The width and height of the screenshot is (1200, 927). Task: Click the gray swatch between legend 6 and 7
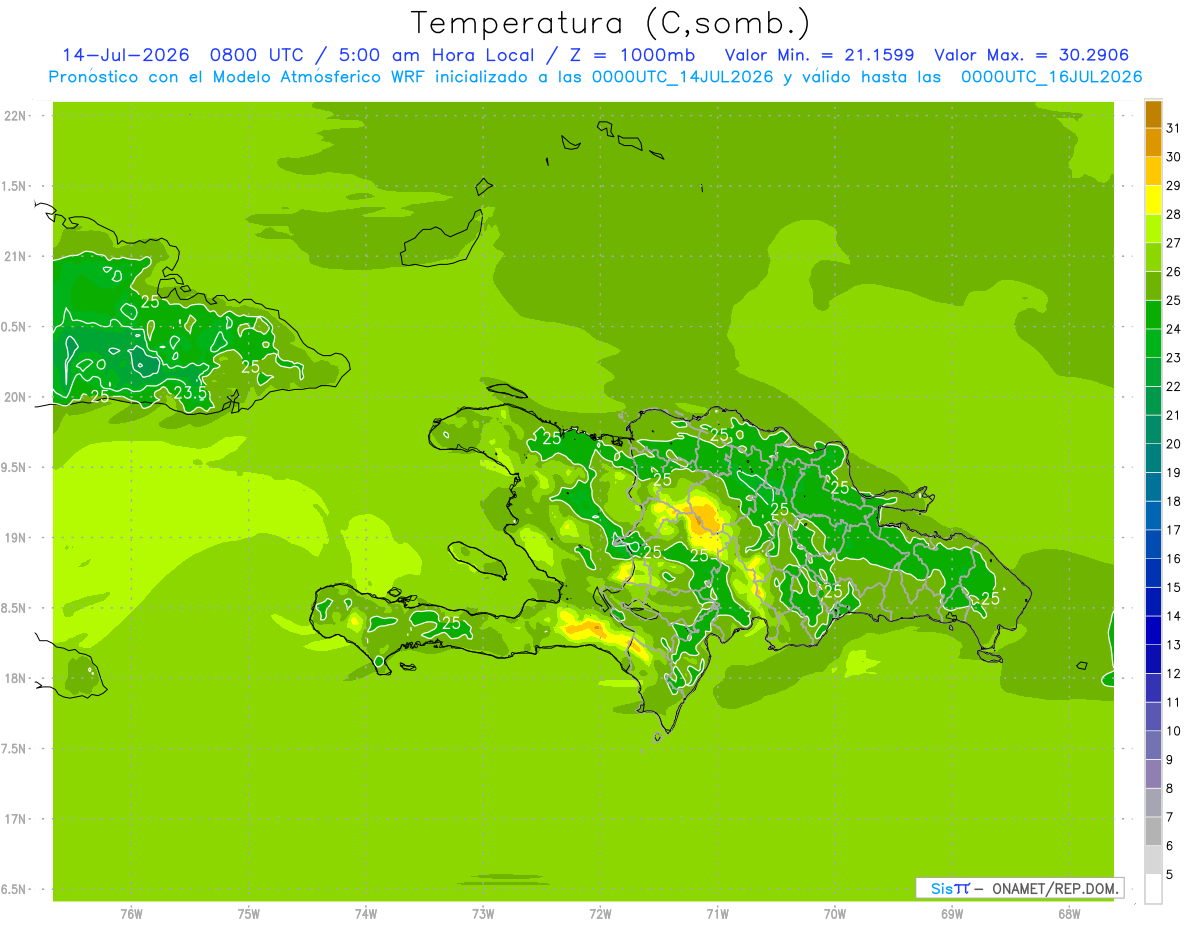[1153, 832]
